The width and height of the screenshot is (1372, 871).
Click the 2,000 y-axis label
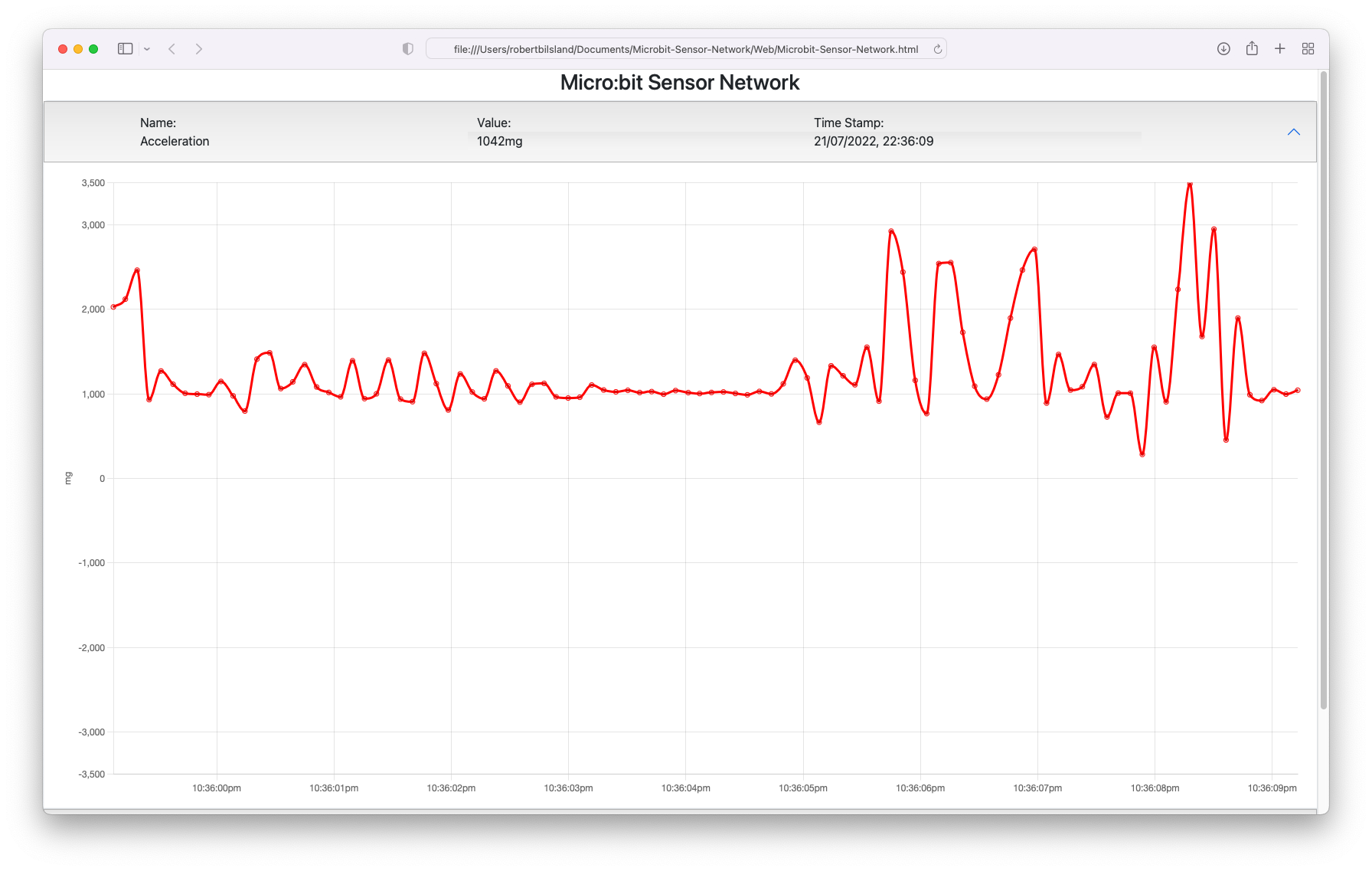[93, 309]
